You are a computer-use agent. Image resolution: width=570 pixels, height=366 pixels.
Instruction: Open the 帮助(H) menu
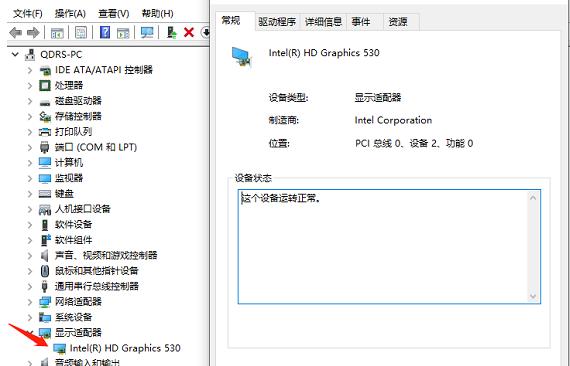point(157,14)
